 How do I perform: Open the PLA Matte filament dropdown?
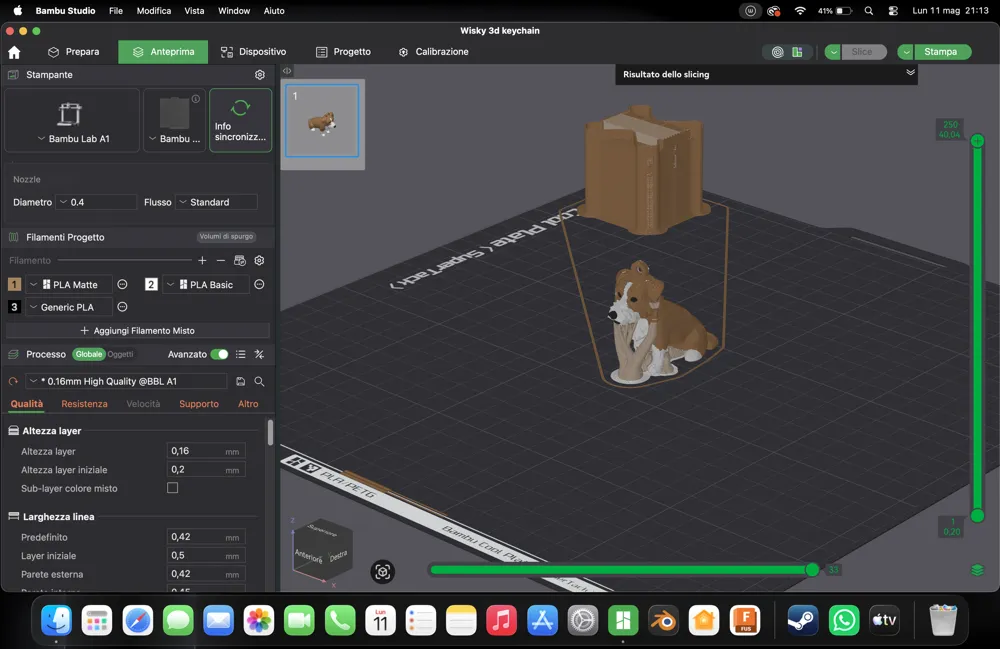pos(69,284)
